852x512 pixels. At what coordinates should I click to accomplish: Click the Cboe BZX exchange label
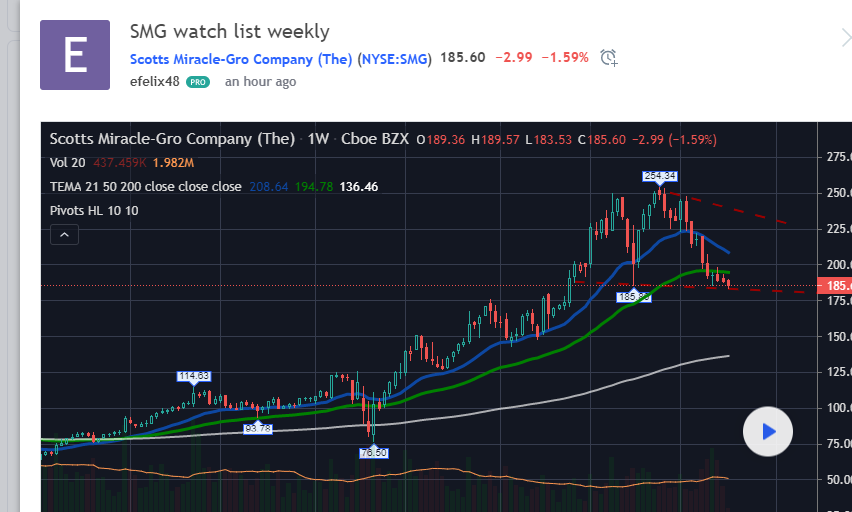375,139
